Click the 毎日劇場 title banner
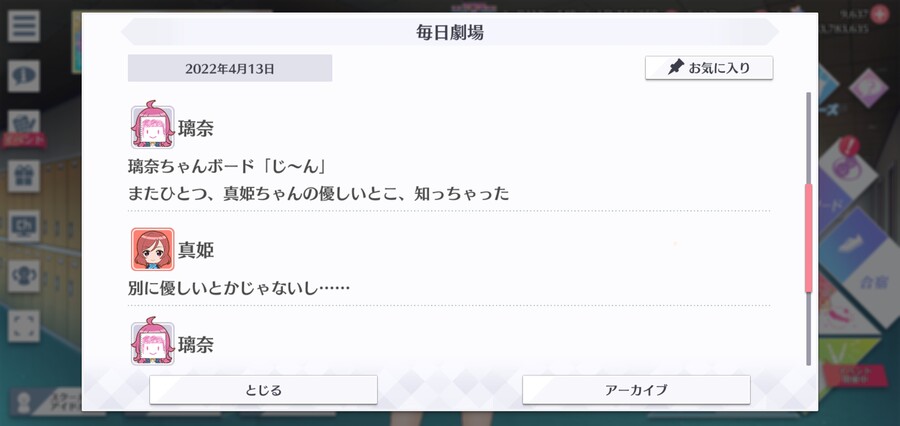Screen dimensions: 900x426 click(x=449, y=32)
